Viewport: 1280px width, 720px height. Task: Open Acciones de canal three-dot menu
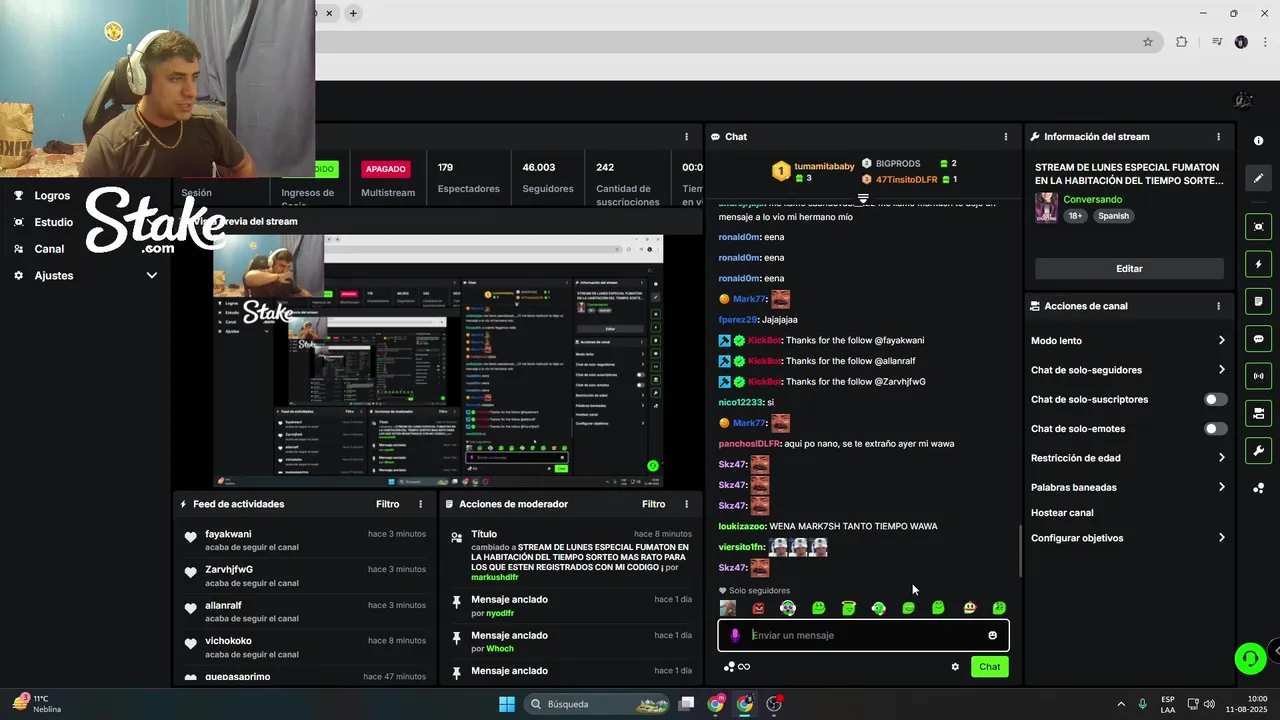(1218, 306)
